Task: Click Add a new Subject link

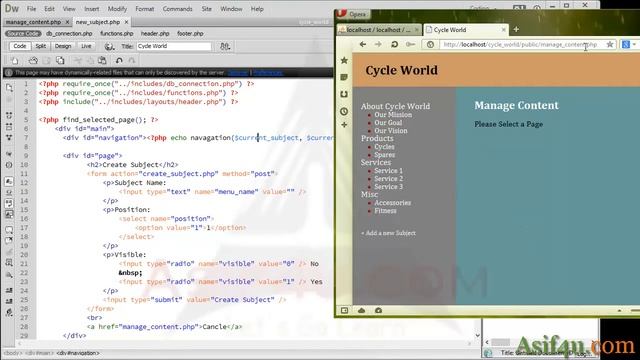Action: [388, 233]
